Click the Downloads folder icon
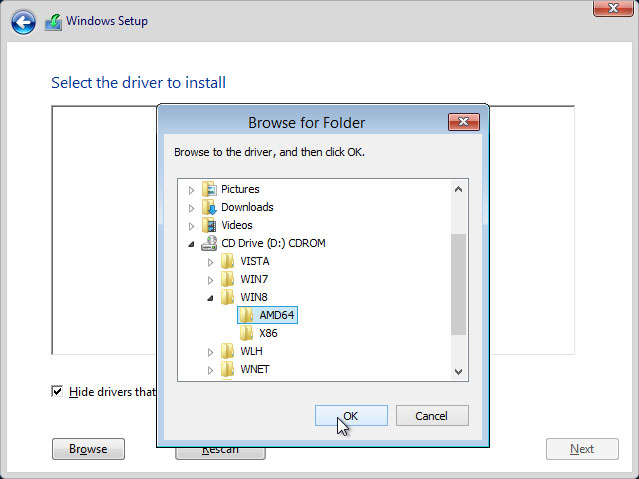Screen dimensions: 639x479 click(x=209, y=207)
